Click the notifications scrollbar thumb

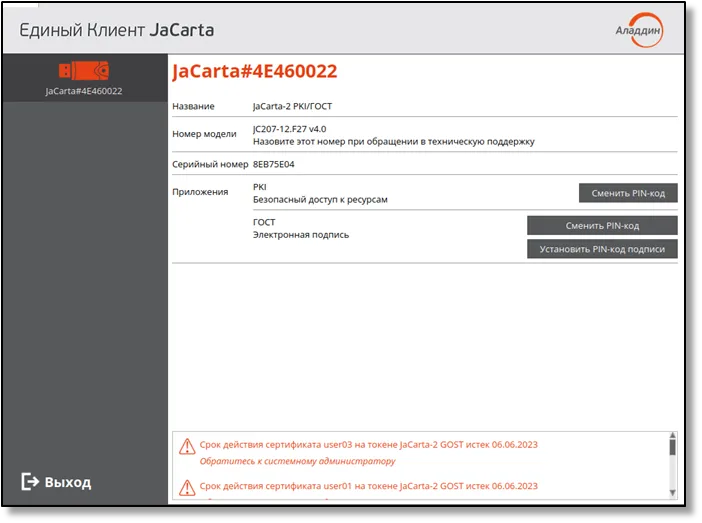672,447
